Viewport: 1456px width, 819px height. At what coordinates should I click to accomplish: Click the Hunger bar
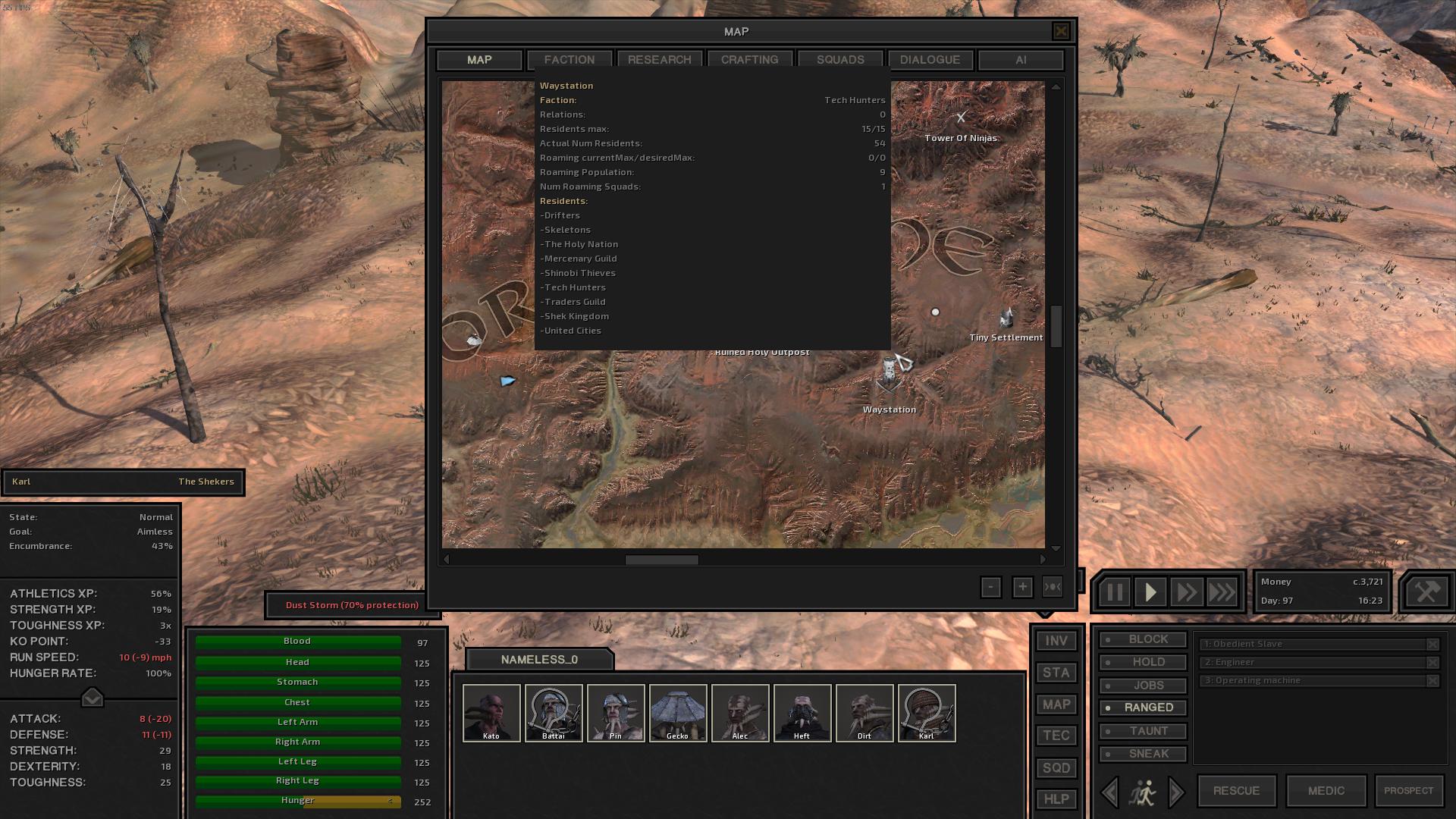click(x=298, y=801)
